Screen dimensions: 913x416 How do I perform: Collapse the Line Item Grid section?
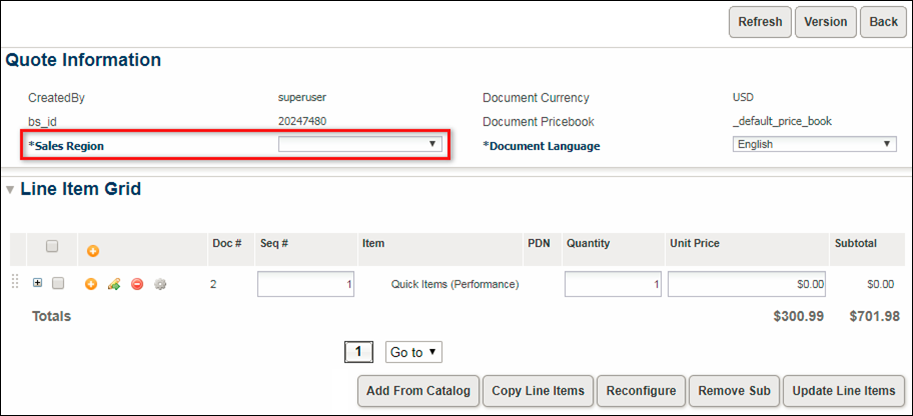(x=10, y=190)
